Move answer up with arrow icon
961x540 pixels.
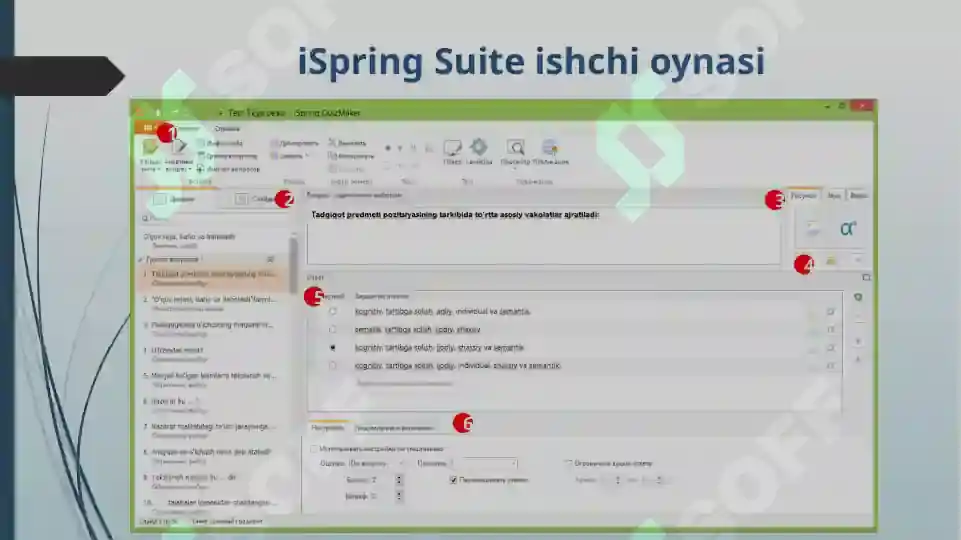click(858, 360)
